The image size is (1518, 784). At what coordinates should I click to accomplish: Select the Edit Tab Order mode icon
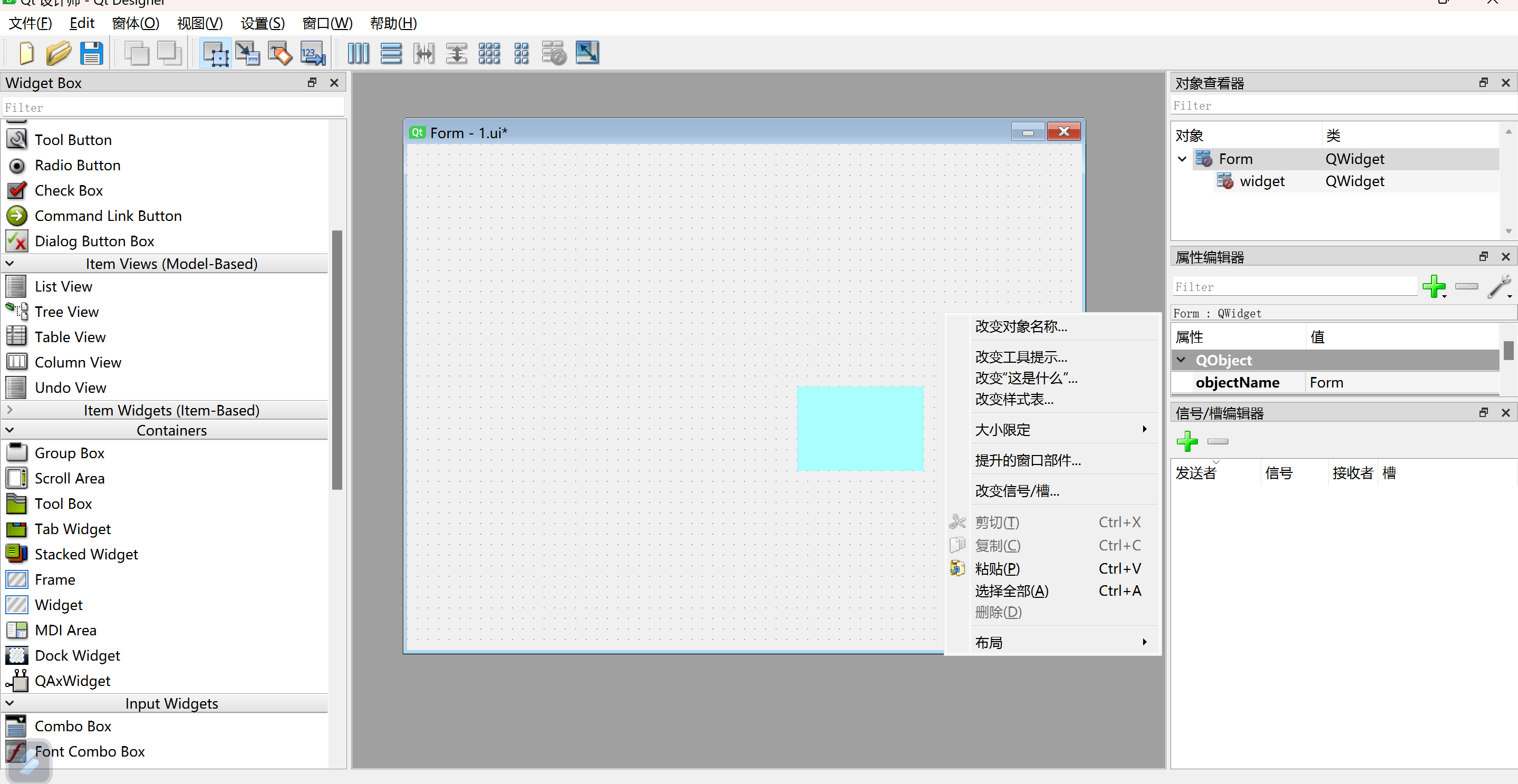tap(313, 54)
